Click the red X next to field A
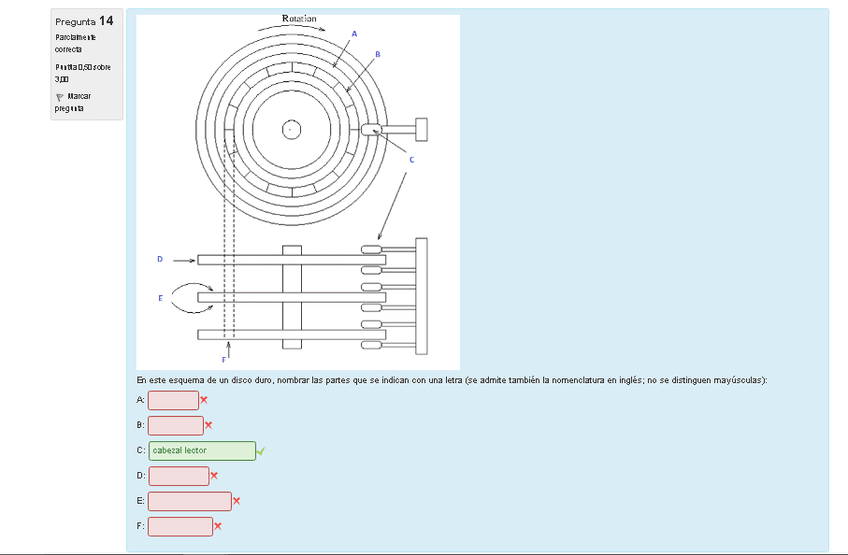Screen dimensions: 848x555 point(203,400)
